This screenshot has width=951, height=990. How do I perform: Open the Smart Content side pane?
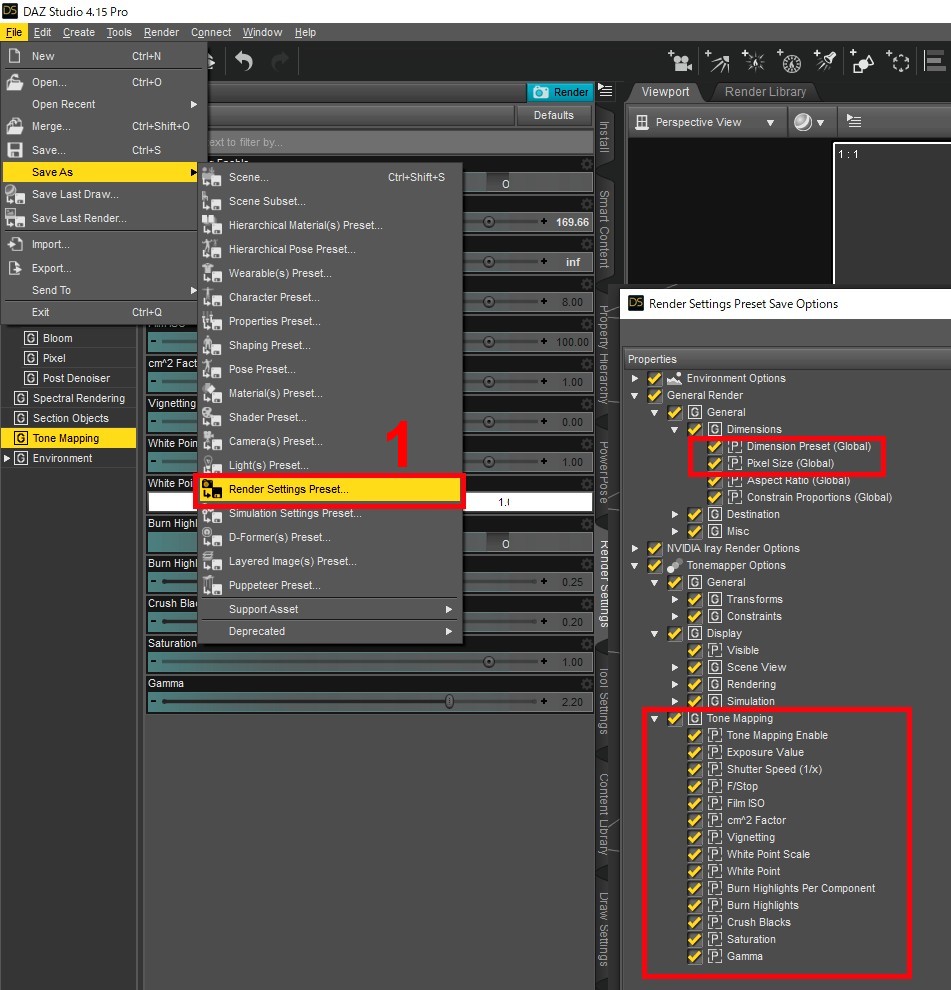click(604, 229)
